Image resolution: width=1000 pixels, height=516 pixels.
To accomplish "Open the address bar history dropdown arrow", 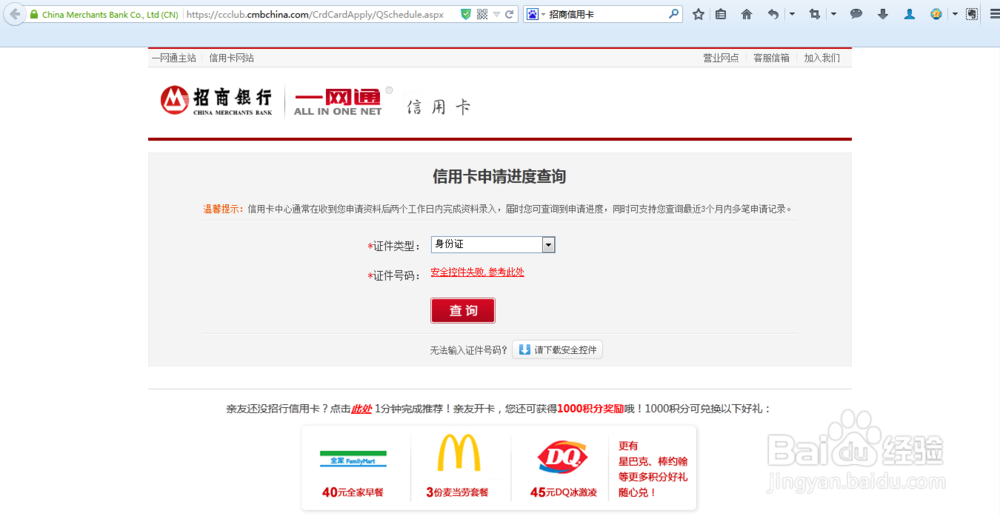I will (496, 15).
